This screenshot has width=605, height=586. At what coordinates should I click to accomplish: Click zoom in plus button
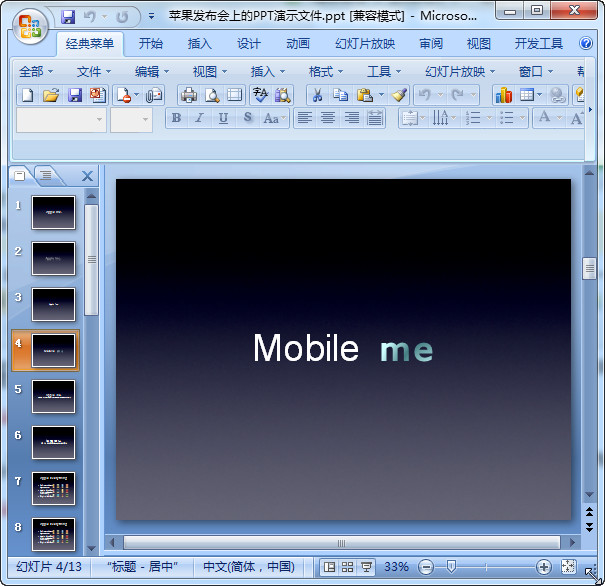point(544,567)
